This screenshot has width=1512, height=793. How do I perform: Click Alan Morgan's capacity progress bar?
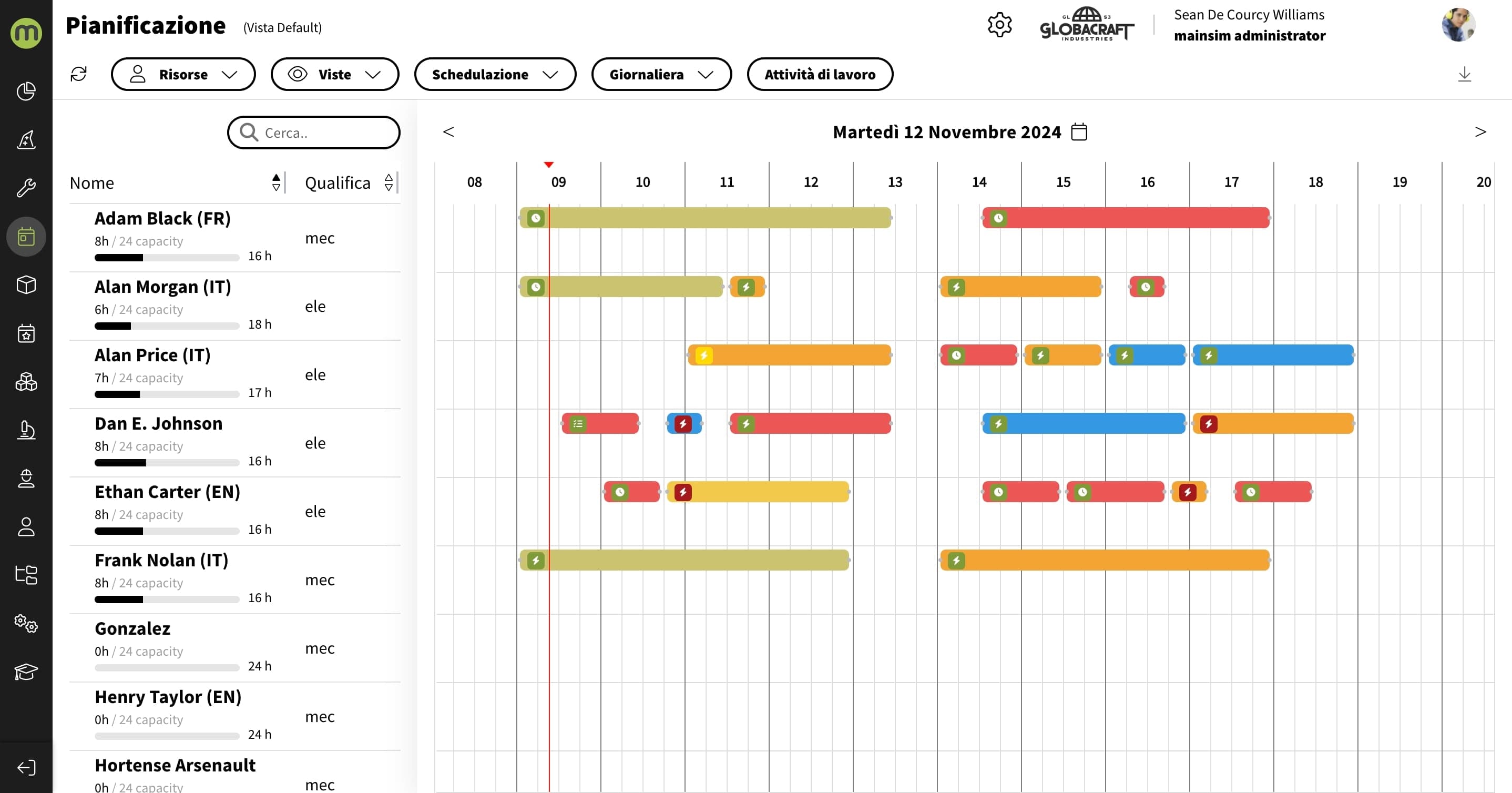point(167,326)
